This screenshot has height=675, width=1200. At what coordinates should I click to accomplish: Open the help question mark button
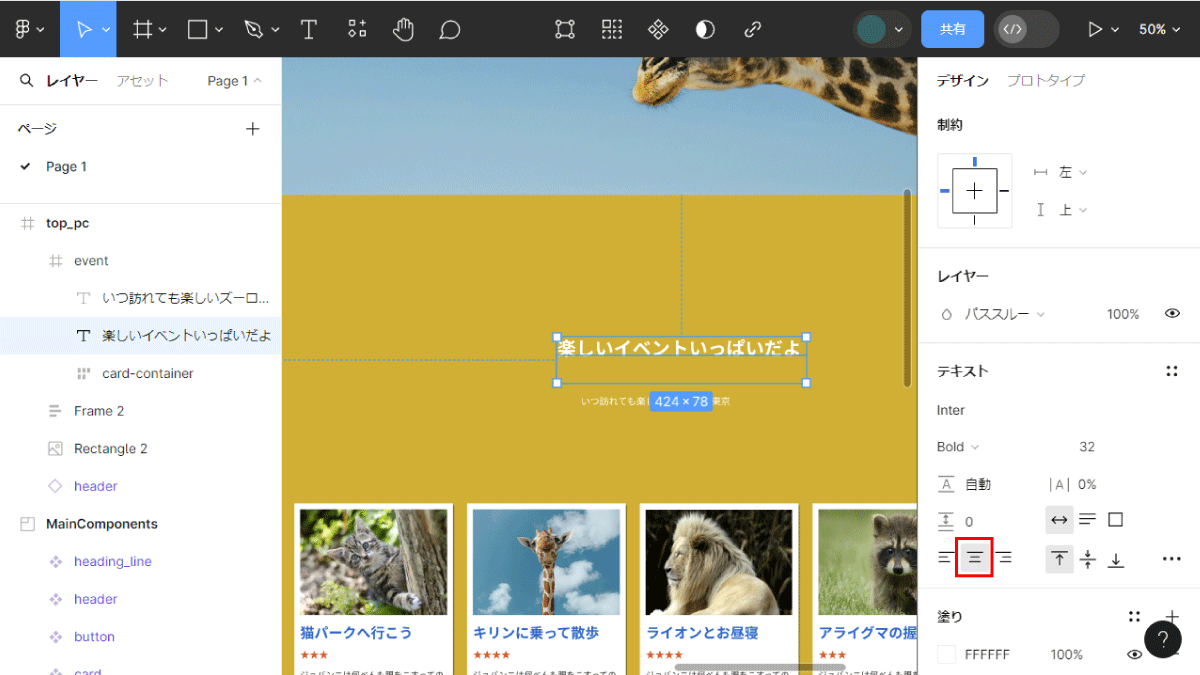pyautogui.click(x=1163, y=639)
